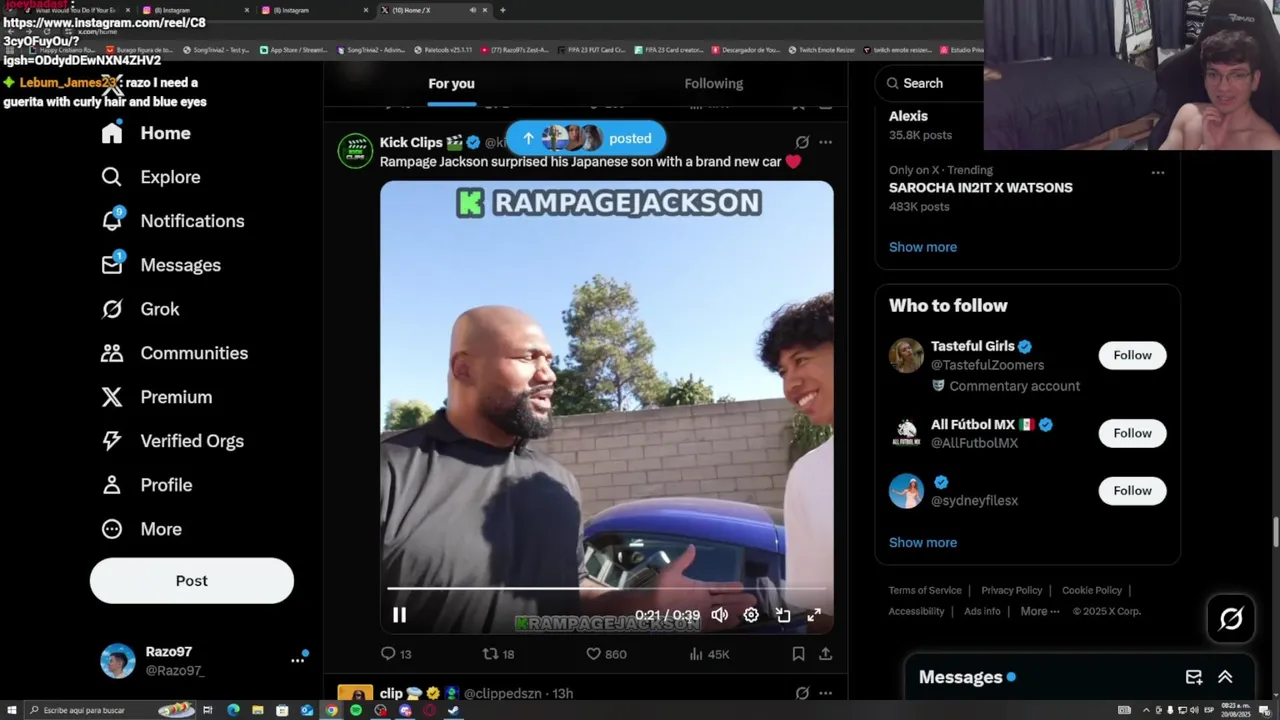The width and height of the screenshot is (1280, 720).
Task: Click the Premium X logo icon
Action: (x=112, y=397)
